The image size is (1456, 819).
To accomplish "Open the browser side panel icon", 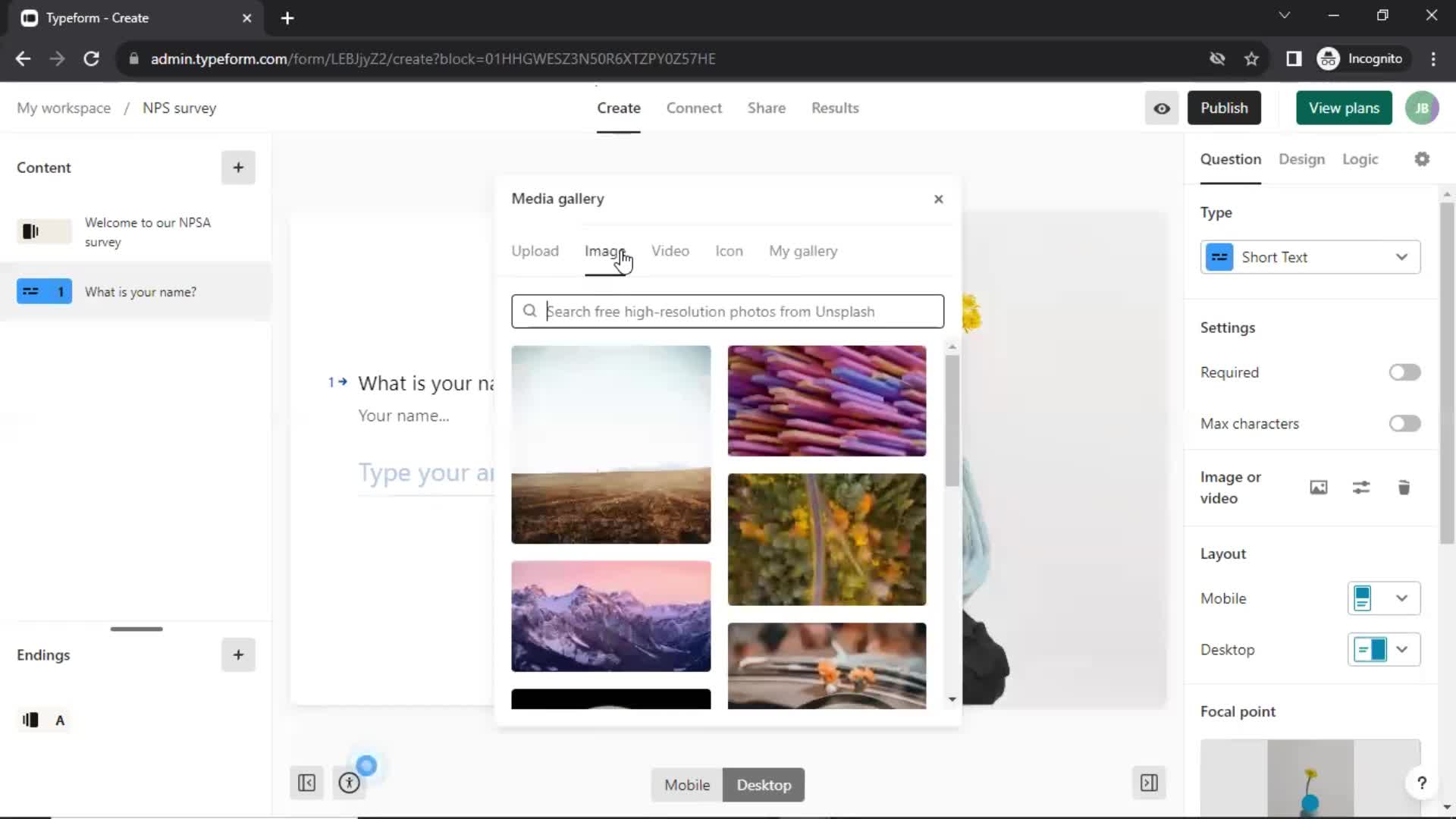I will (1294, 58).
